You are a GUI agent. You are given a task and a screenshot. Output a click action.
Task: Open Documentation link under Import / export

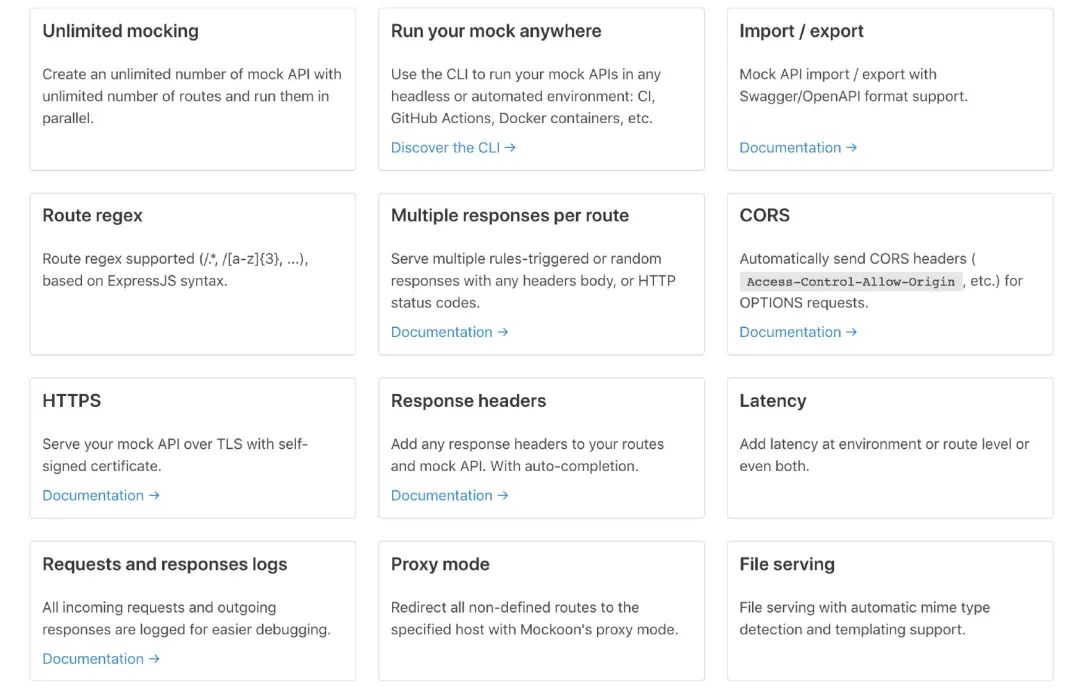797,148
